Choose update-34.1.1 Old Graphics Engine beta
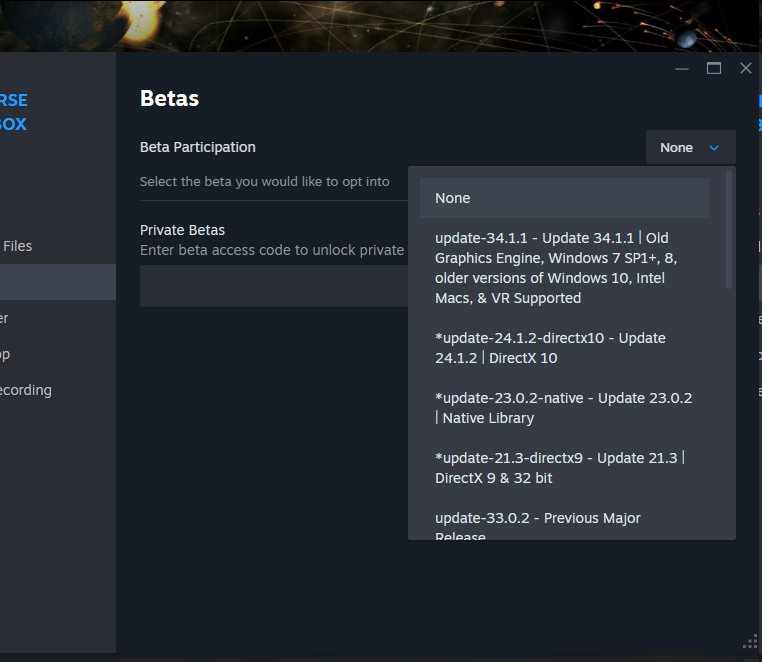This screenshot has width=762, height=662. [564, 268]
